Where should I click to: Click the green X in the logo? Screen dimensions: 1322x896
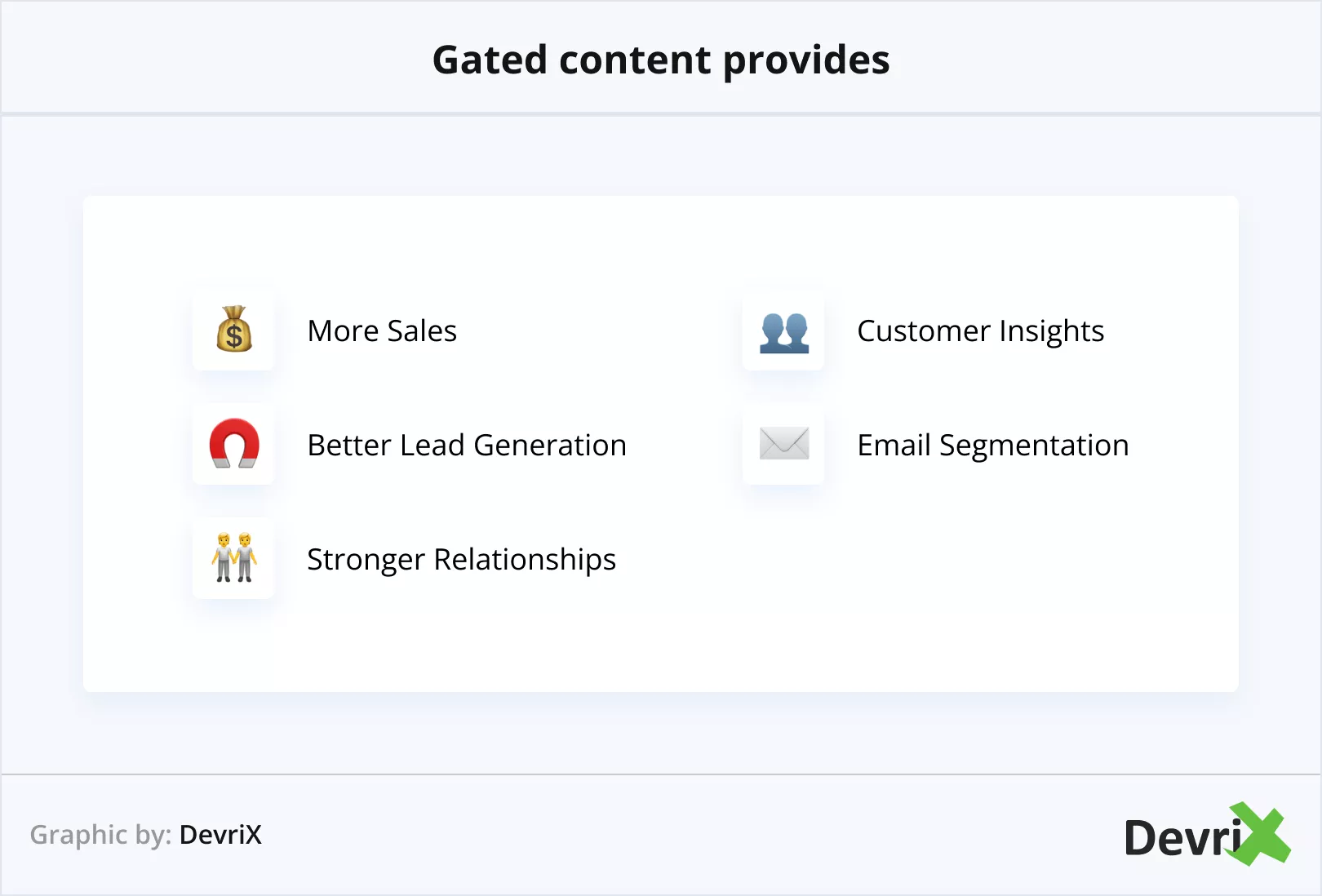(1260, 833)
